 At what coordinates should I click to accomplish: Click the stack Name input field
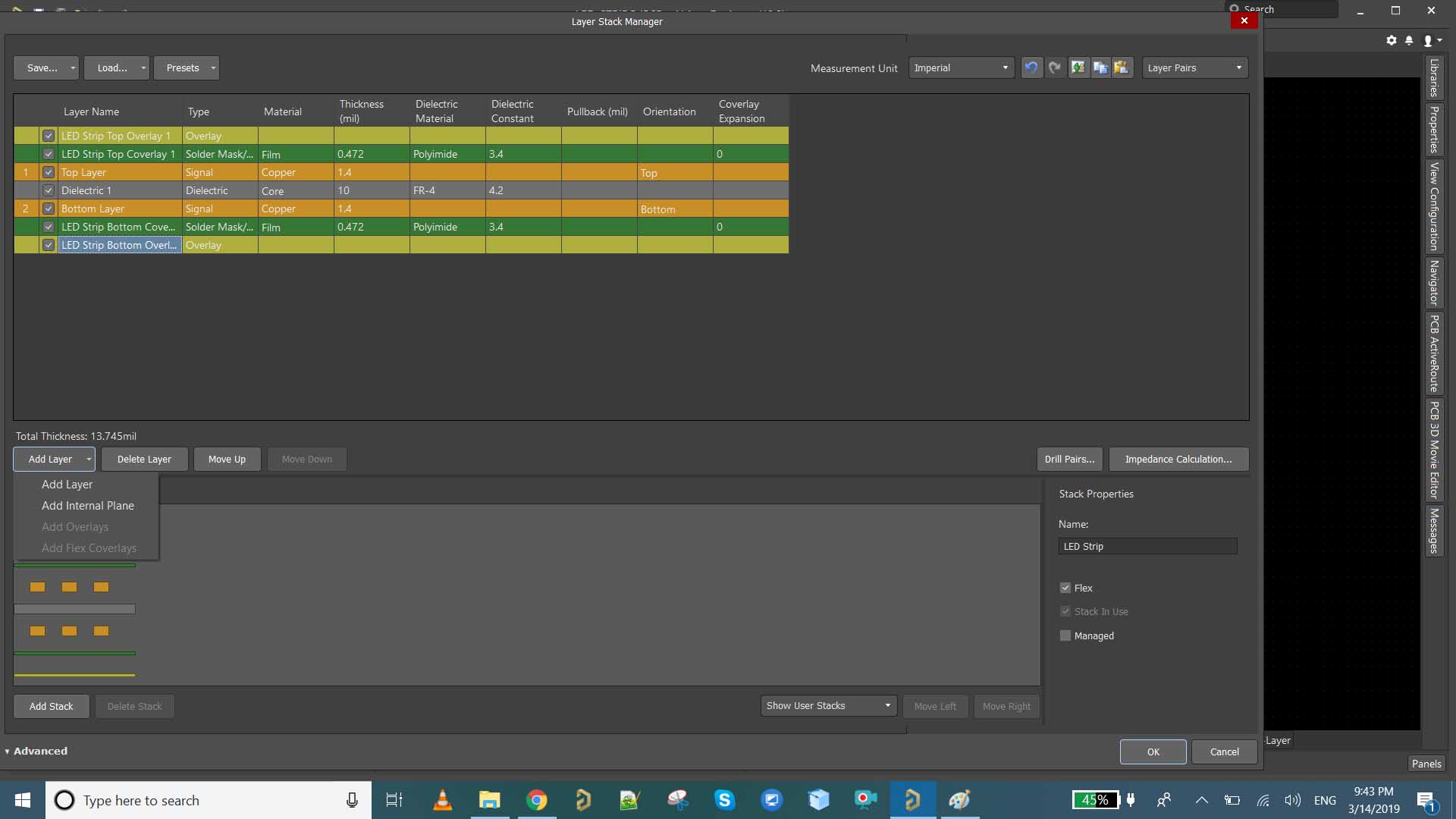pos(1147,546)
